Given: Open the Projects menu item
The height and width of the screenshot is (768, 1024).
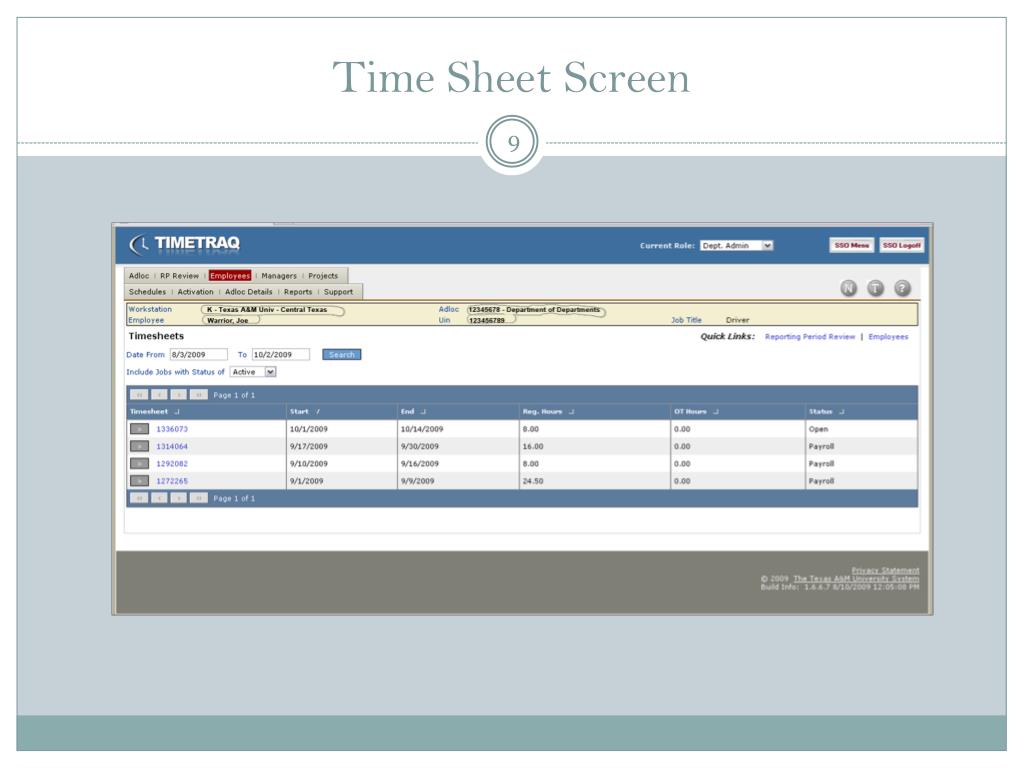Looking at the screenshot, I should [x=323, y=276].
